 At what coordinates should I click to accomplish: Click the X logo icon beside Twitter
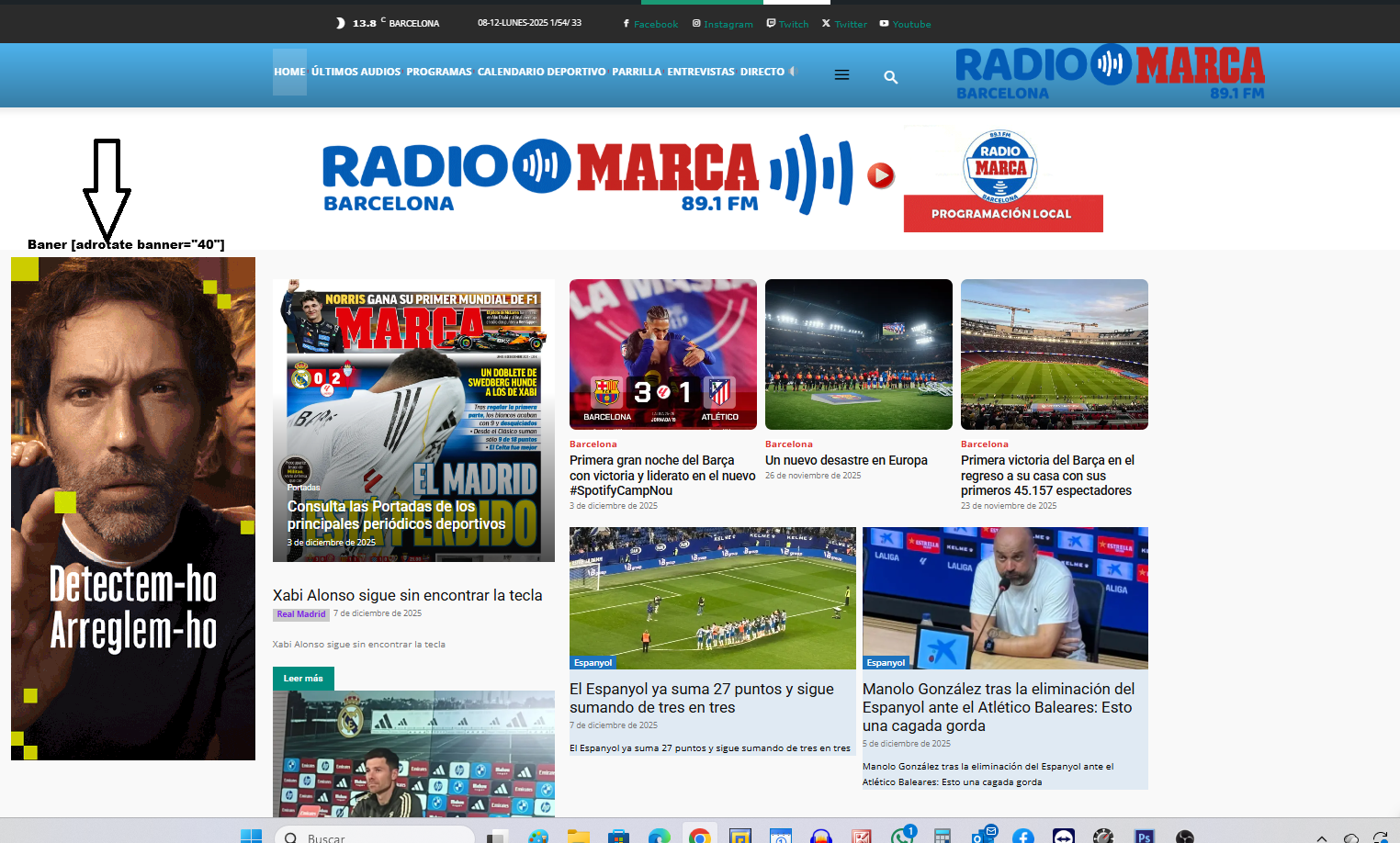coord(826,23)
